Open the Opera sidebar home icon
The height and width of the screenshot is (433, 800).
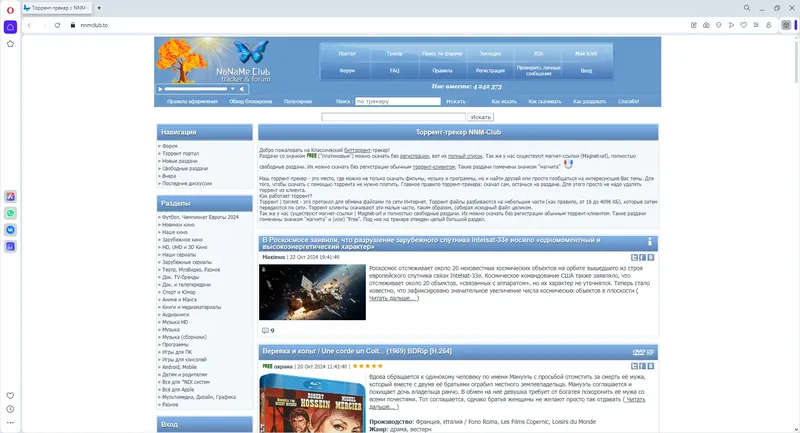[x=10, y=27]
